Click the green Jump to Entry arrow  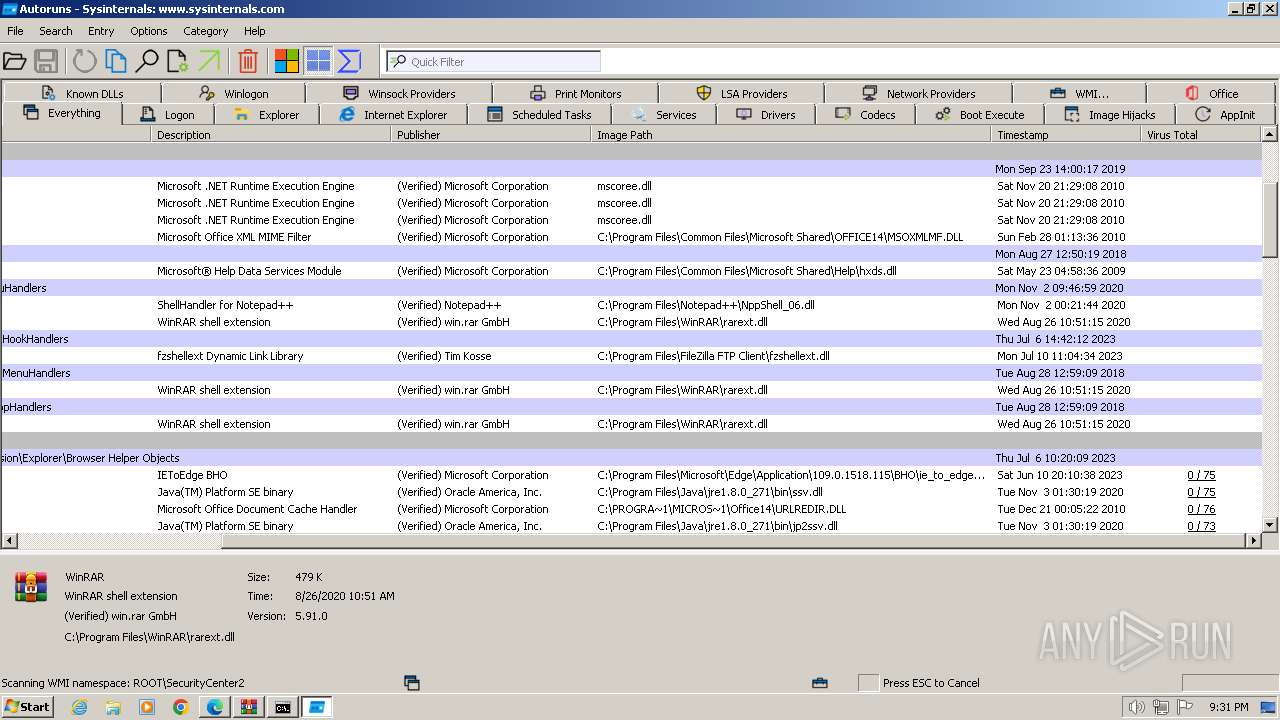coord(209,61)
